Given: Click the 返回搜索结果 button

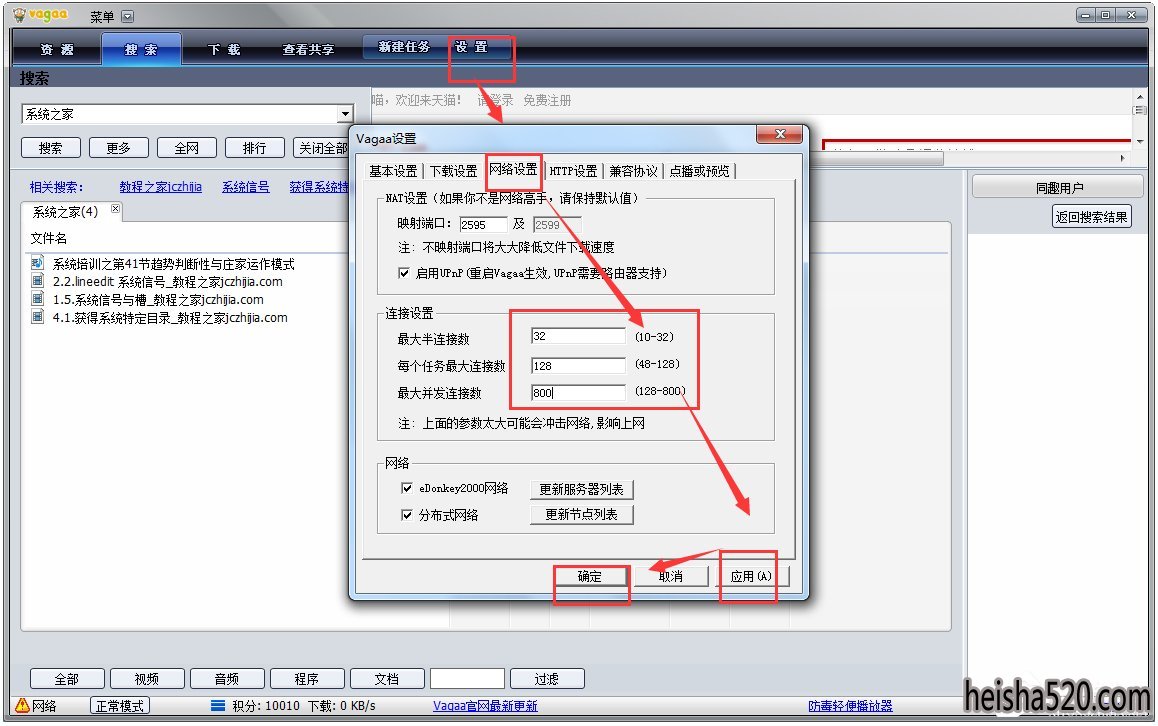Looking at the screenshot, I should pyautogui.click(x=1091, y=216).
